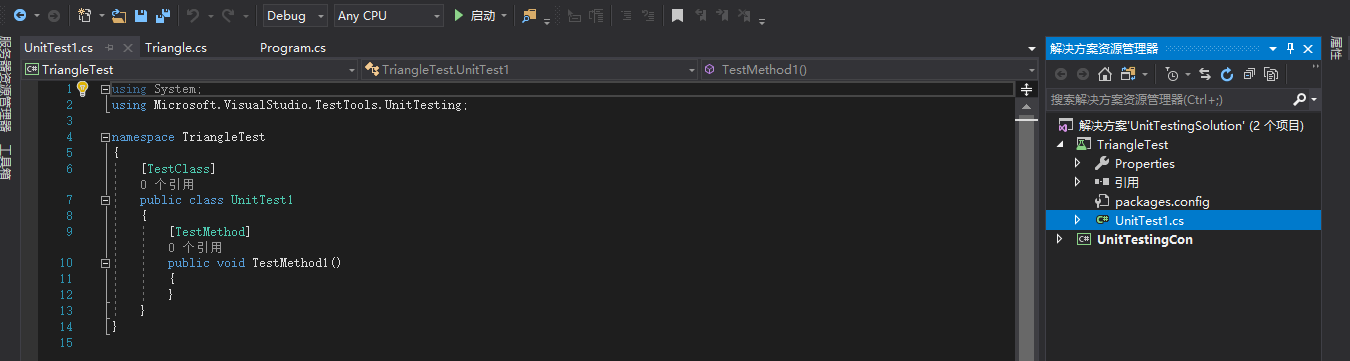Screen dimensions: 1350x361
Task: Expand the UnitTestingCon project node
Action: click(1060, 240)
